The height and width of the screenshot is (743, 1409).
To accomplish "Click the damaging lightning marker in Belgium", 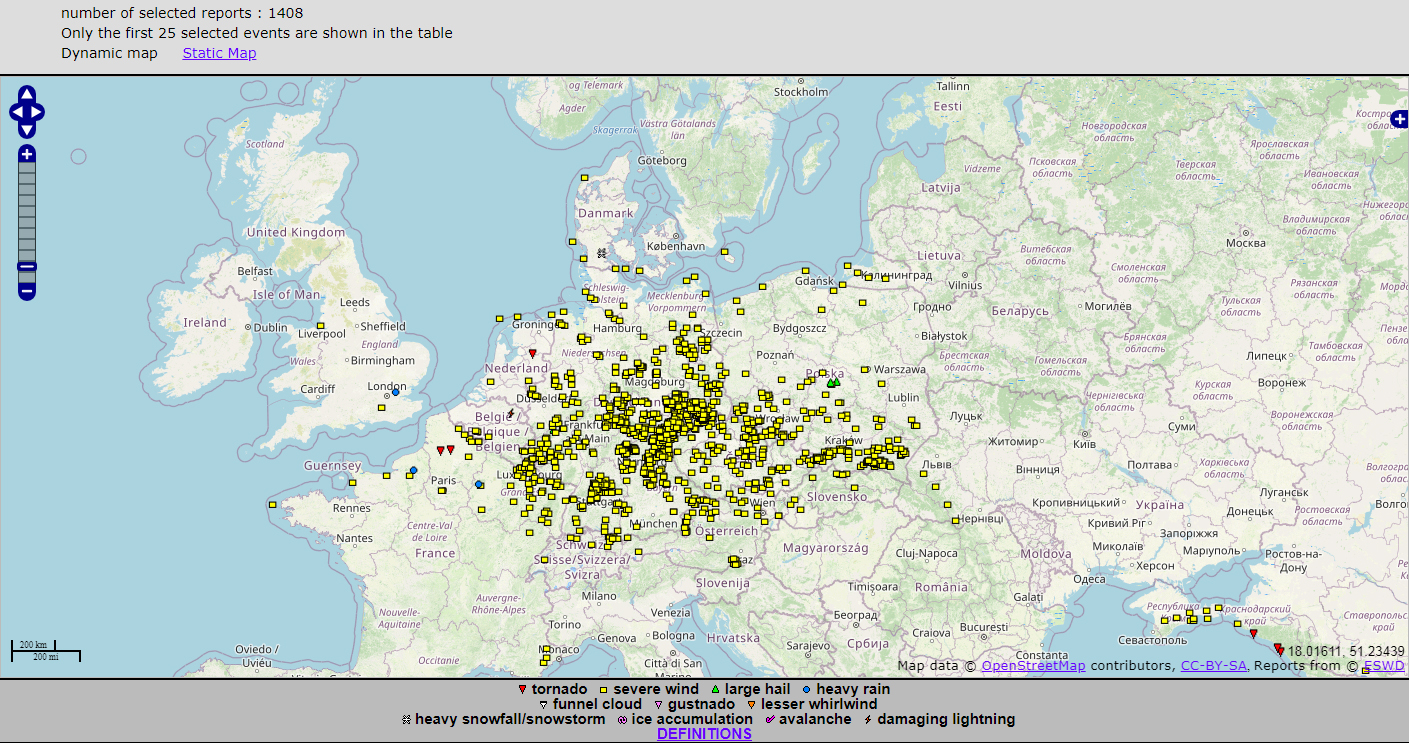I will click(510, 413).
